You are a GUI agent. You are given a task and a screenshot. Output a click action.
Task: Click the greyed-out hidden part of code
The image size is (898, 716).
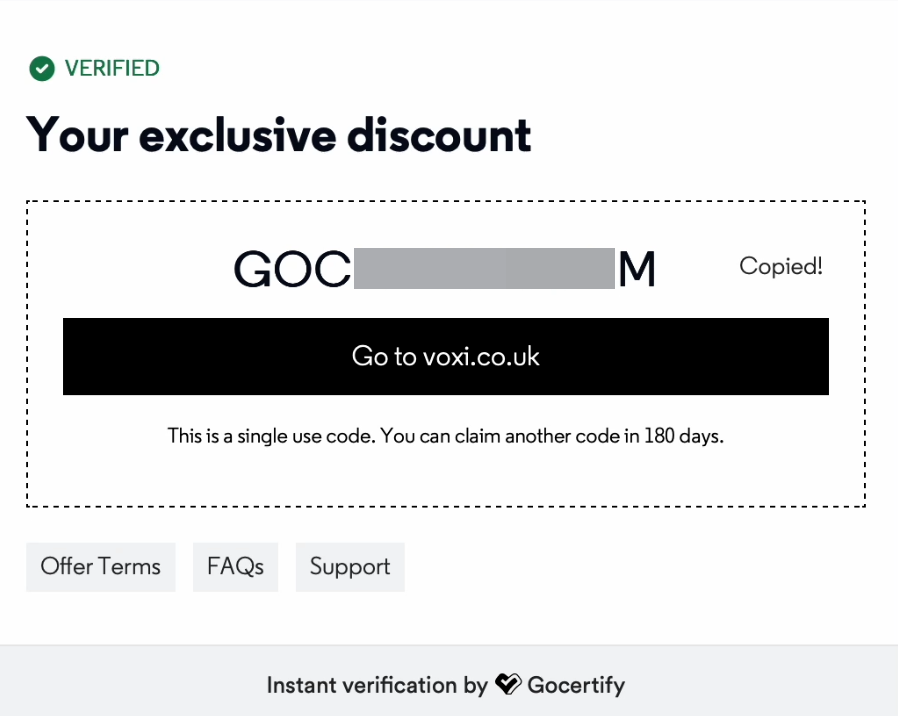484,269
